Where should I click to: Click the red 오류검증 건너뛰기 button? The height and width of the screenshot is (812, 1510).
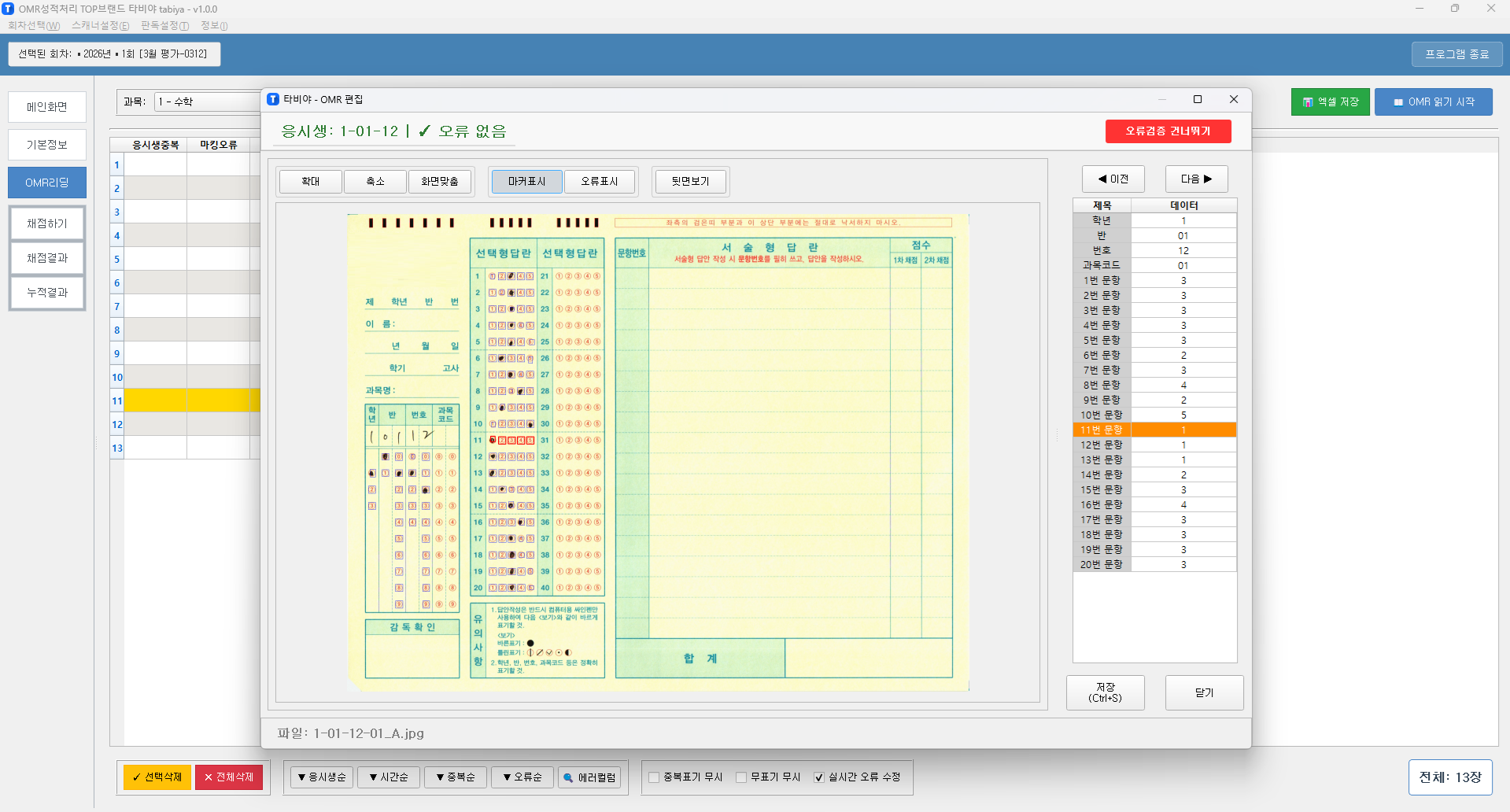(1168, 131)
